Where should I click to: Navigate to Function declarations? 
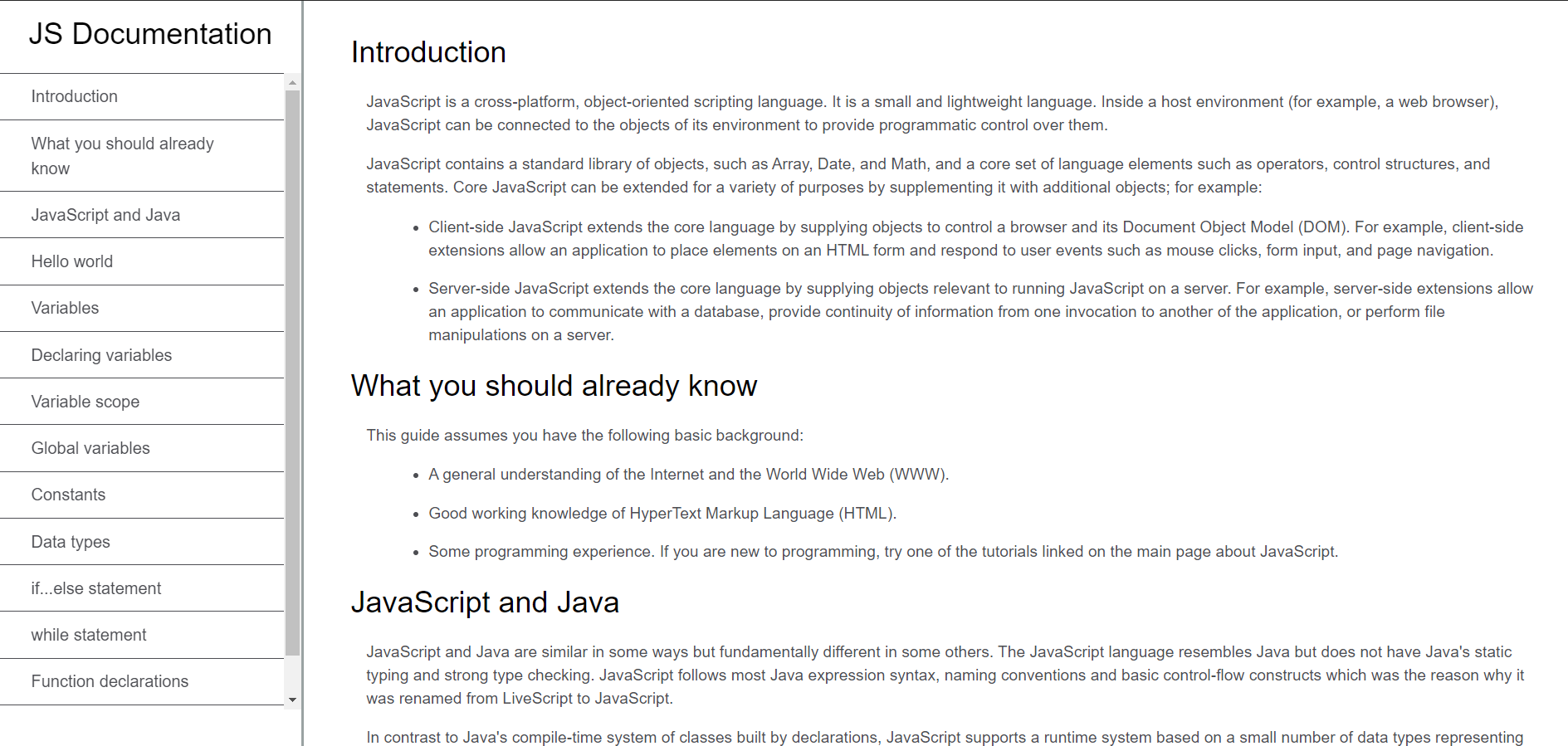[110, 681]
